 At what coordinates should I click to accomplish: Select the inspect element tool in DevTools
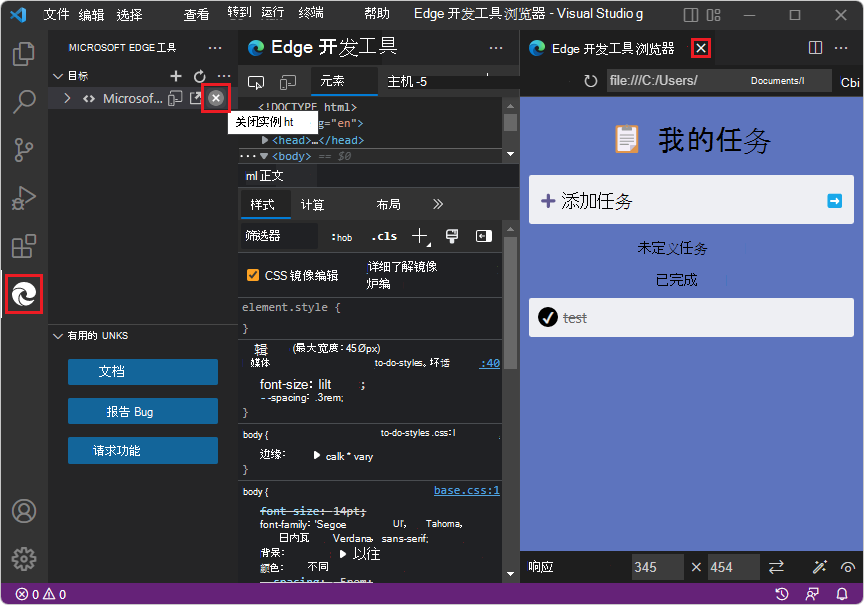(255, 84)
